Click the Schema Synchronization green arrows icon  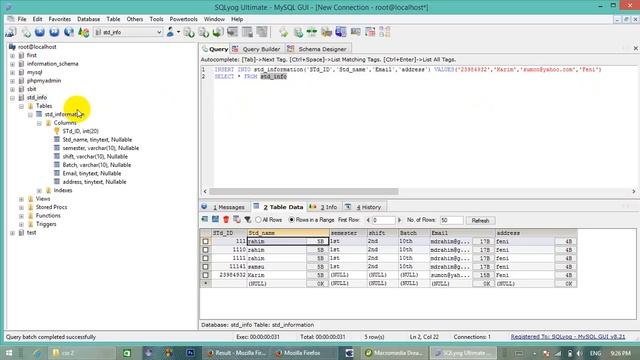pos(312,32)
